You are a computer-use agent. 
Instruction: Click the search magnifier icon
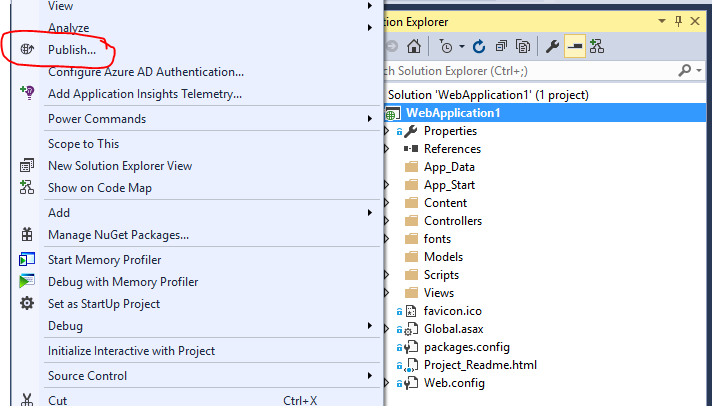tap(685, 70)
